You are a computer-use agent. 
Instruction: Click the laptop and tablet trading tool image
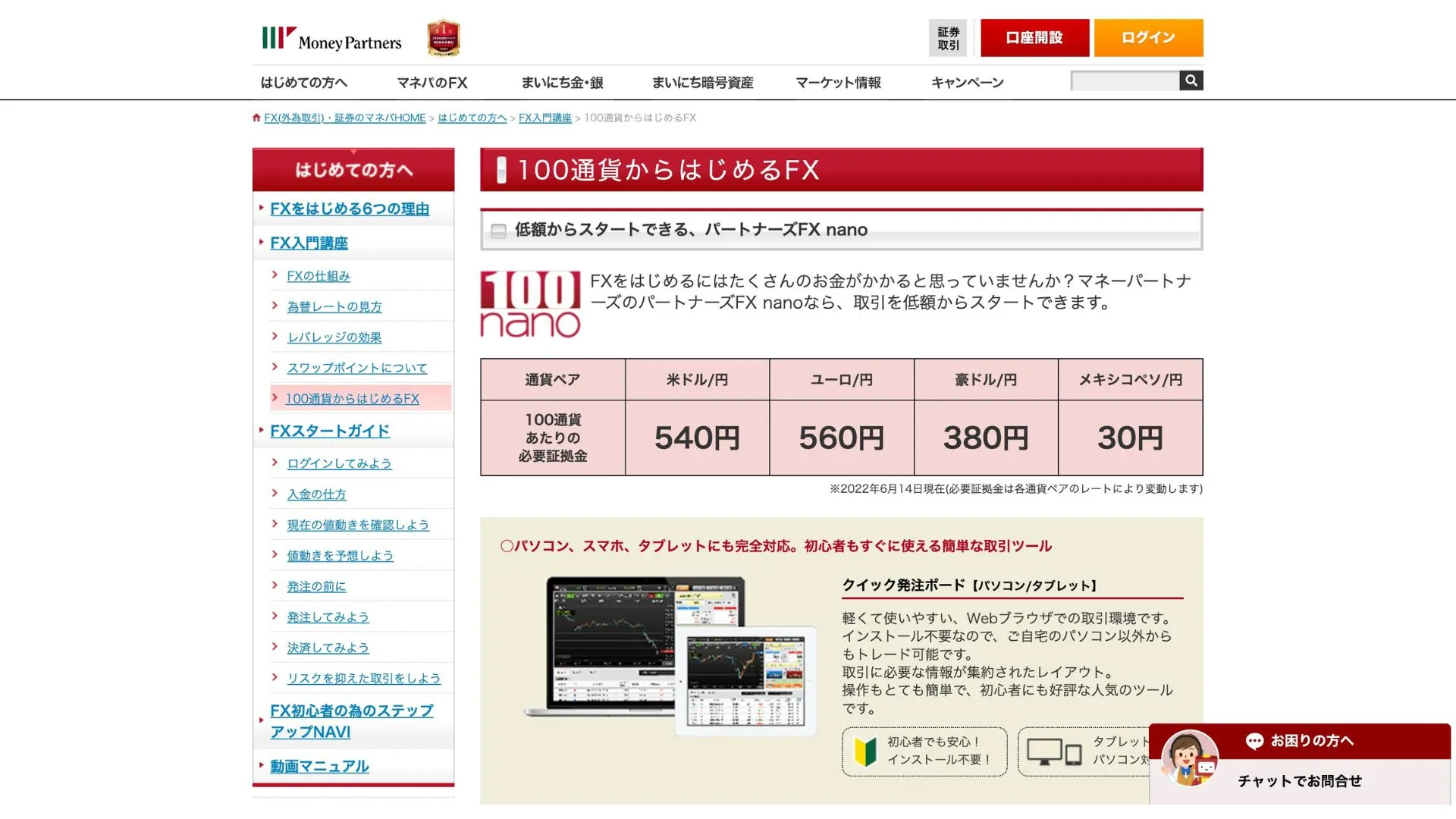click(670, 655)
